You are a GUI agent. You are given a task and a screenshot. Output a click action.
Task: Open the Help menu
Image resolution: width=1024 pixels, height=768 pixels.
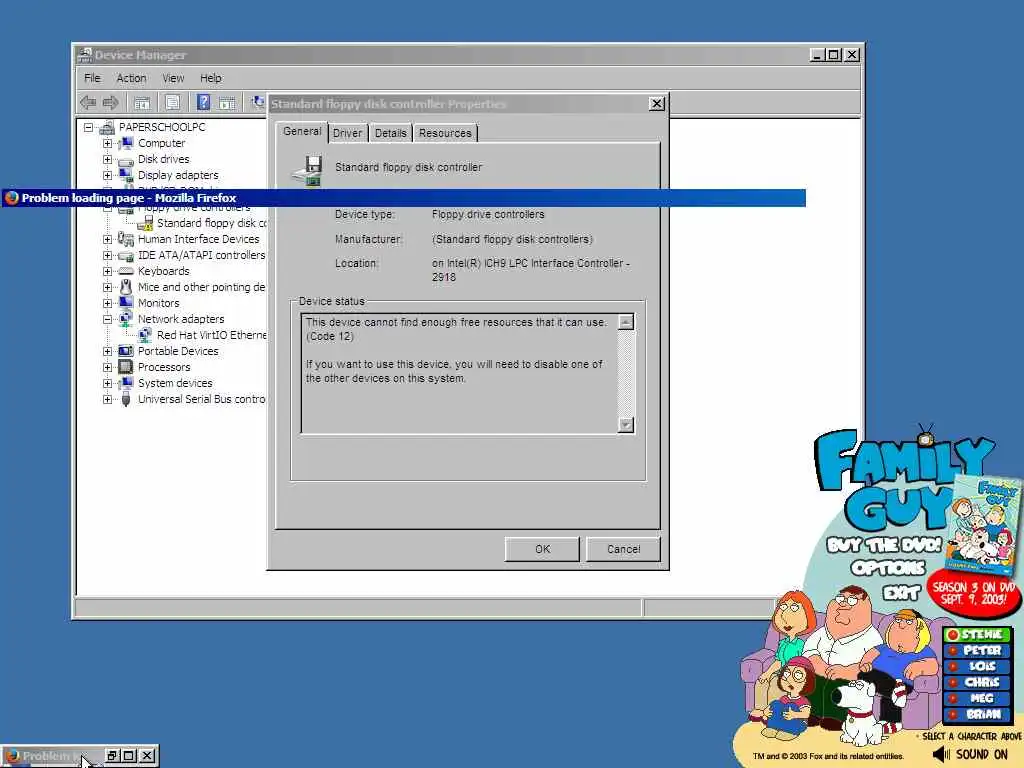(211, 78)
